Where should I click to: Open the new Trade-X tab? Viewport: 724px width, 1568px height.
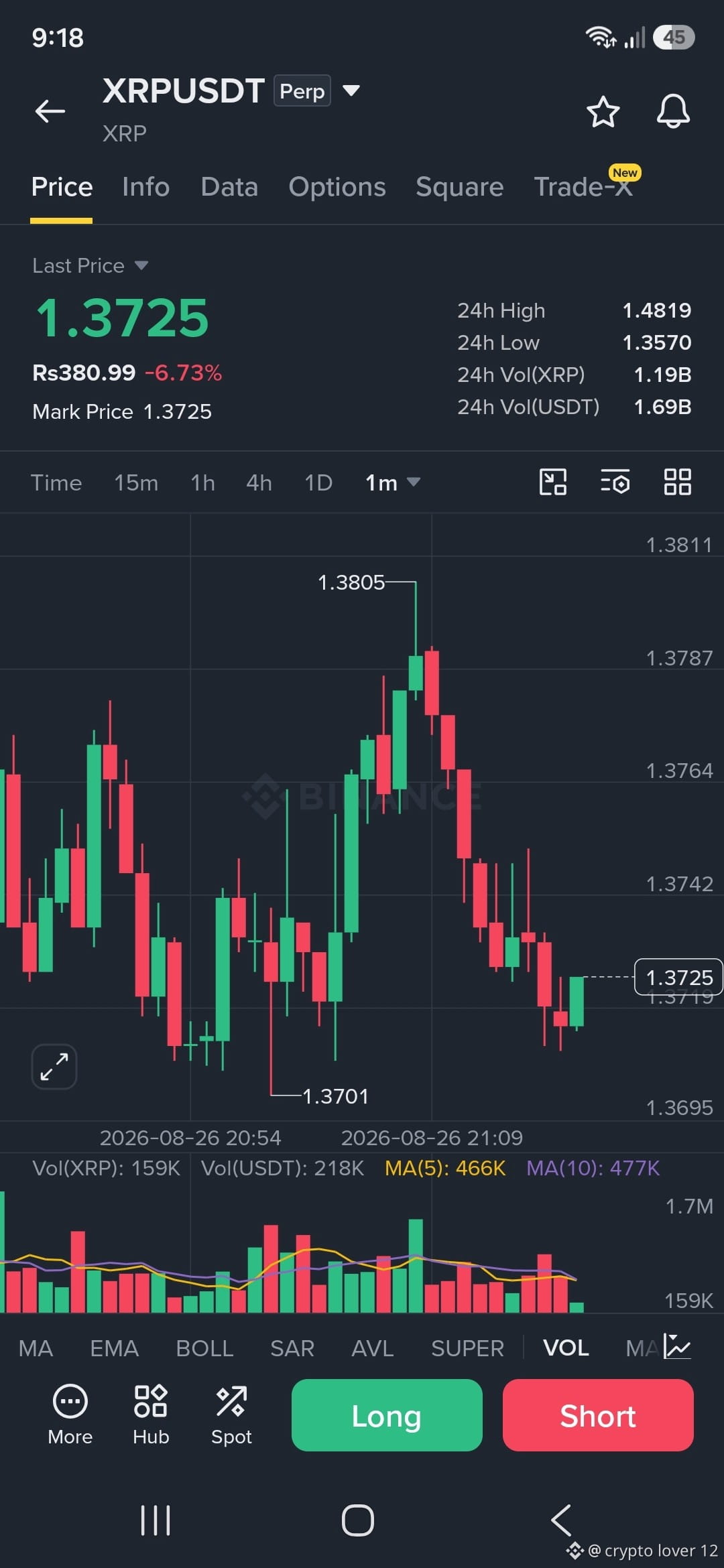584,187
